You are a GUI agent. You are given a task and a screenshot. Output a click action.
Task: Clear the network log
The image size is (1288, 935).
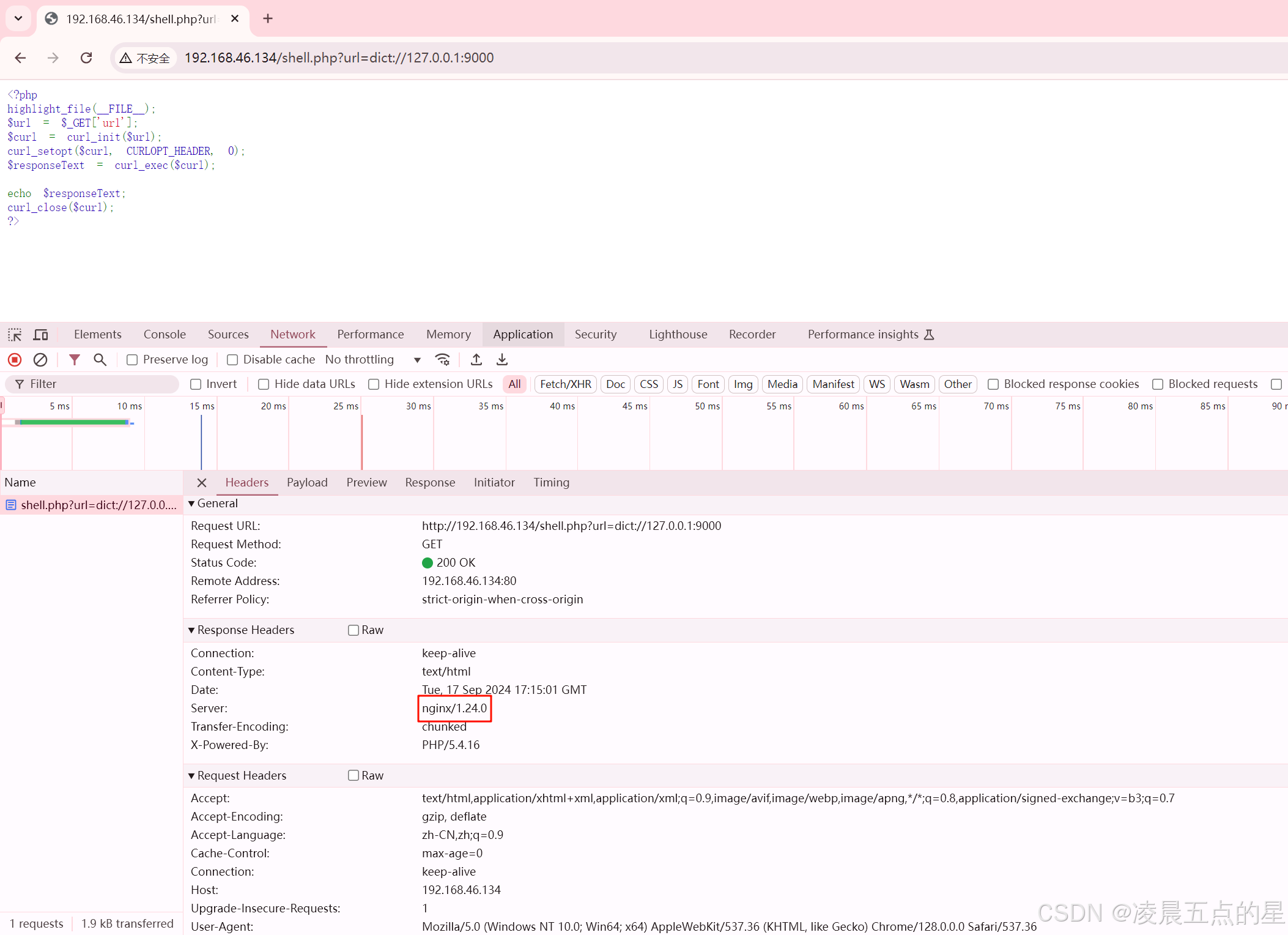coord(40,360)
